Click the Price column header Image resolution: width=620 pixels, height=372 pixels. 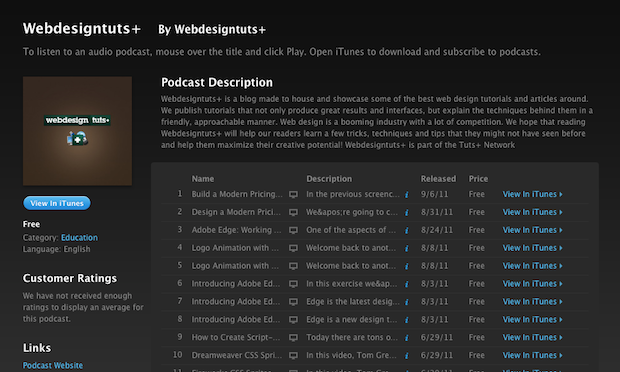coord(478,179)
